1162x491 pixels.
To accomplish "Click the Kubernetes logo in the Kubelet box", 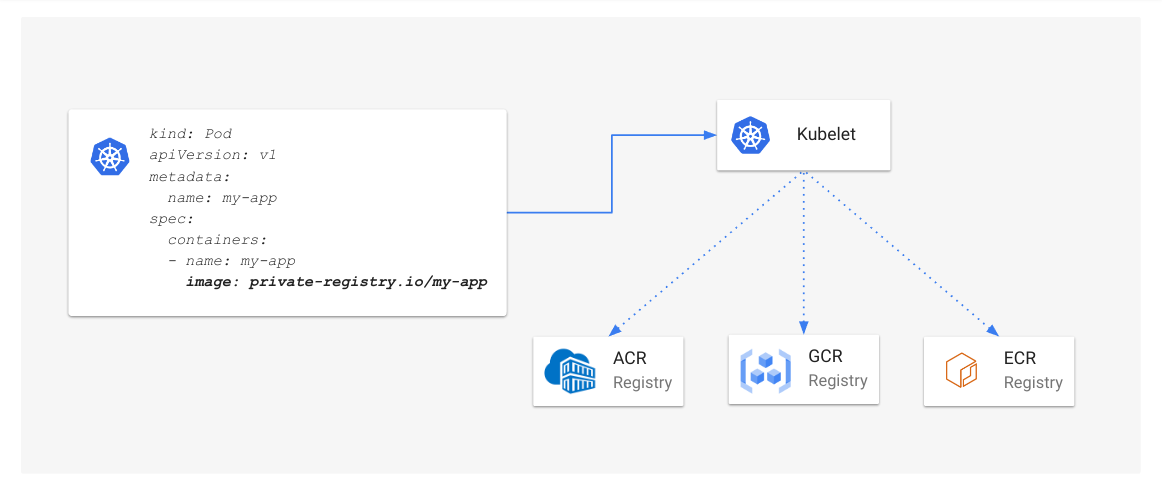I will (750, 135).
